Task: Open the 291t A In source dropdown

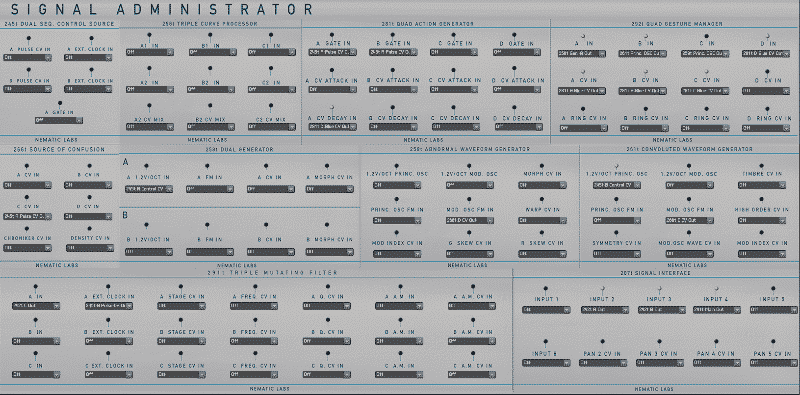Action: coord(36,306)
